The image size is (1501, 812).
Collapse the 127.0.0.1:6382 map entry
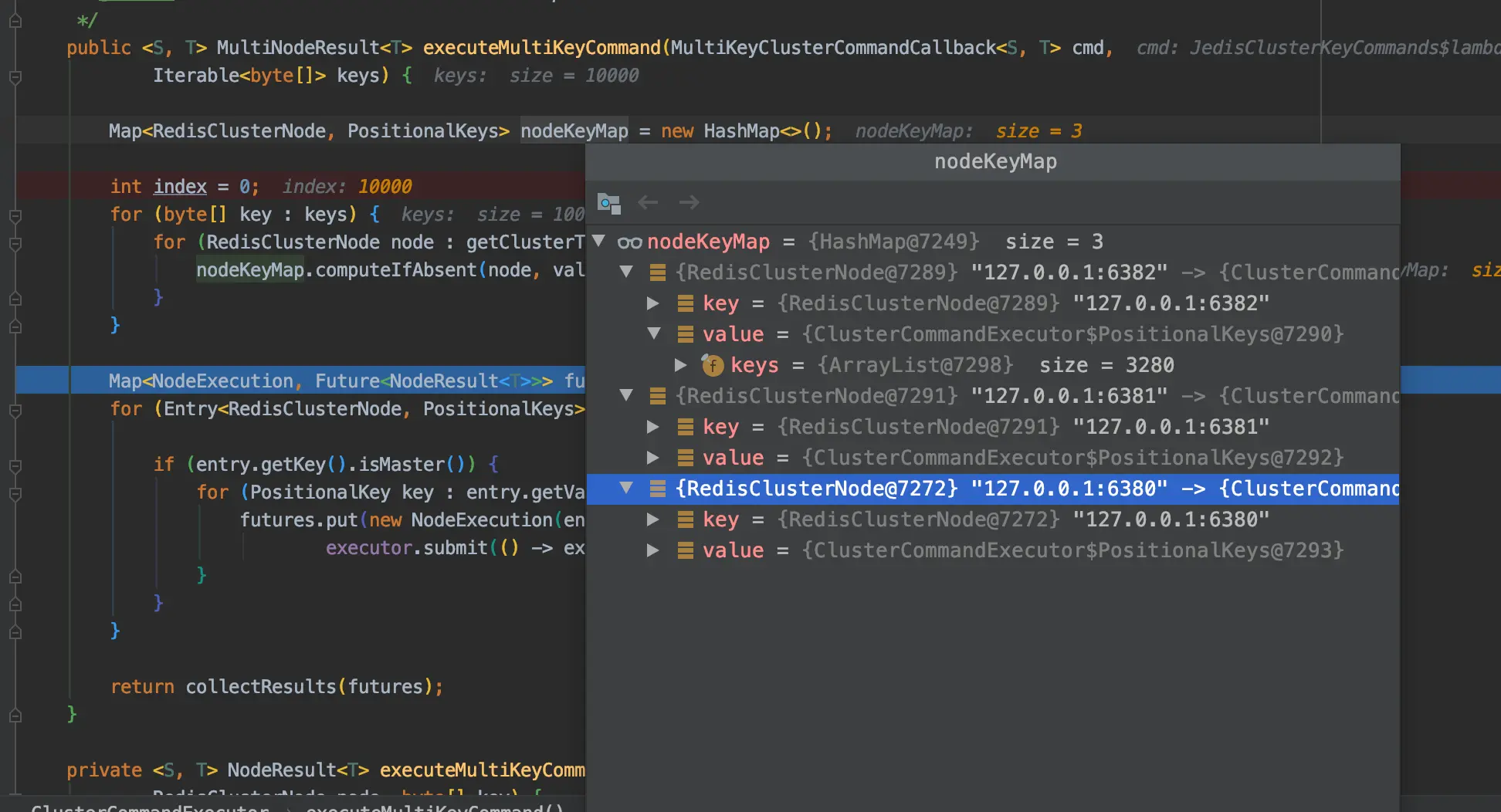[626, 272]
